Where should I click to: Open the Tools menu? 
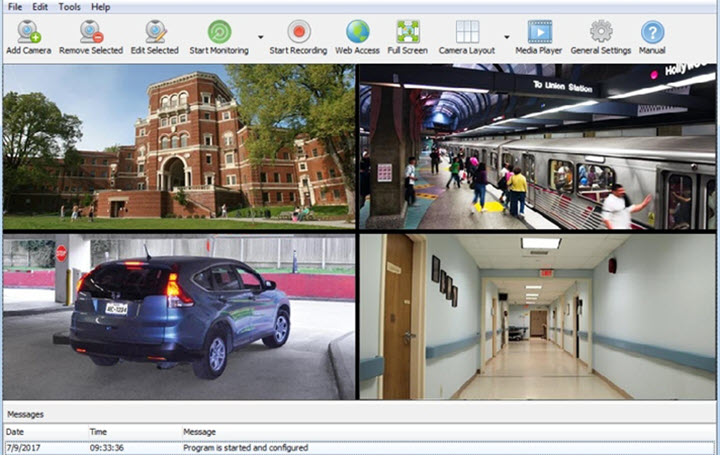click(69, 7)
